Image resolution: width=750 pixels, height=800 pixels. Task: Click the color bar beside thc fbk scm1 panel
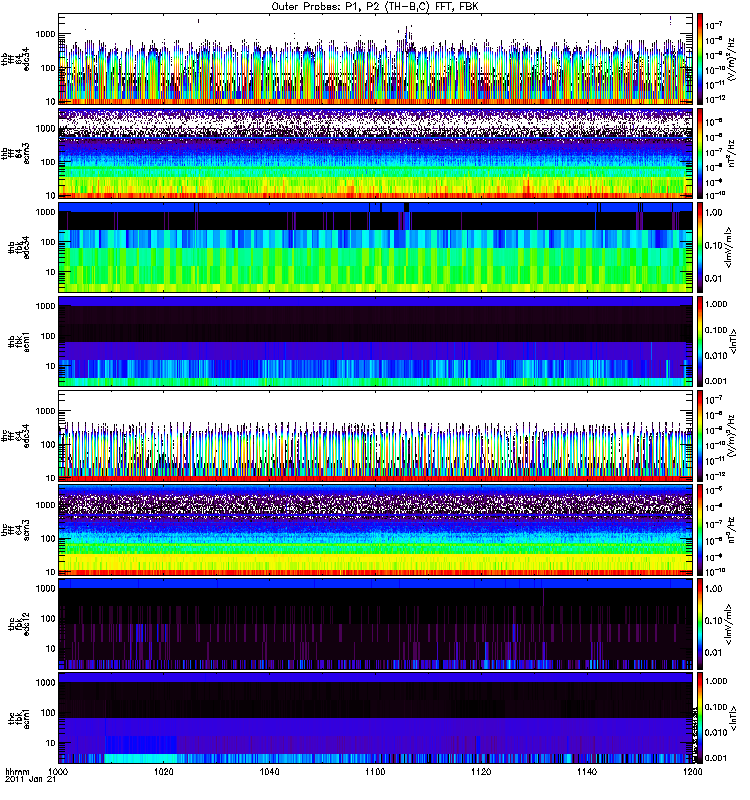click(x=700, y=718)
